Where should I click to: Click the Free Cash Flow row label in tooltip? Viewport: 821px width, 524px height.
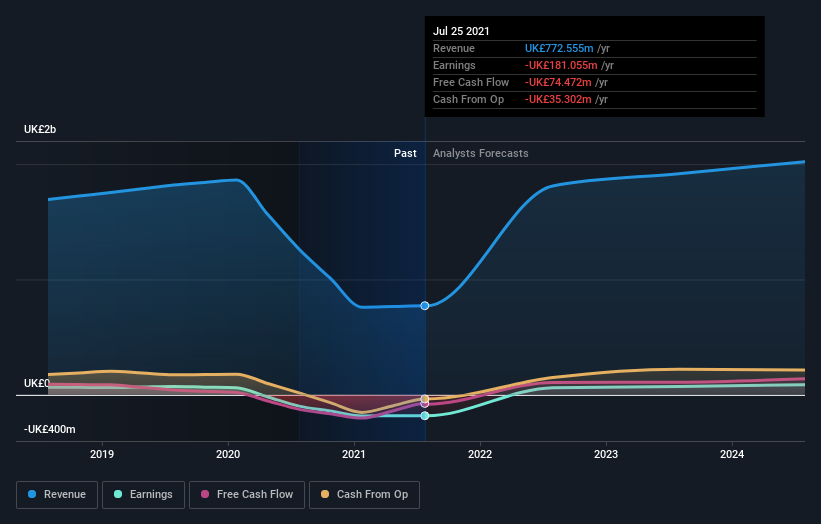coord(471,82)
